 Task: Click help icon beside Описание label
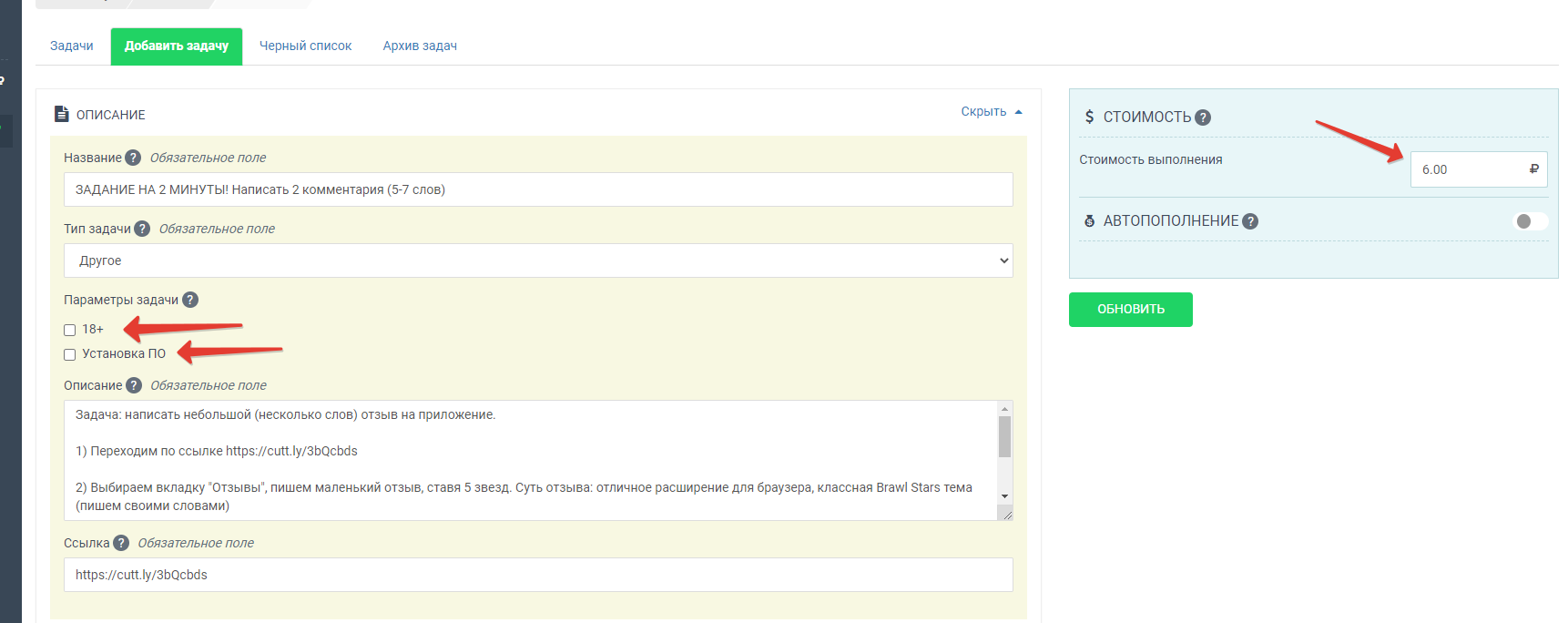coord(134,385)
